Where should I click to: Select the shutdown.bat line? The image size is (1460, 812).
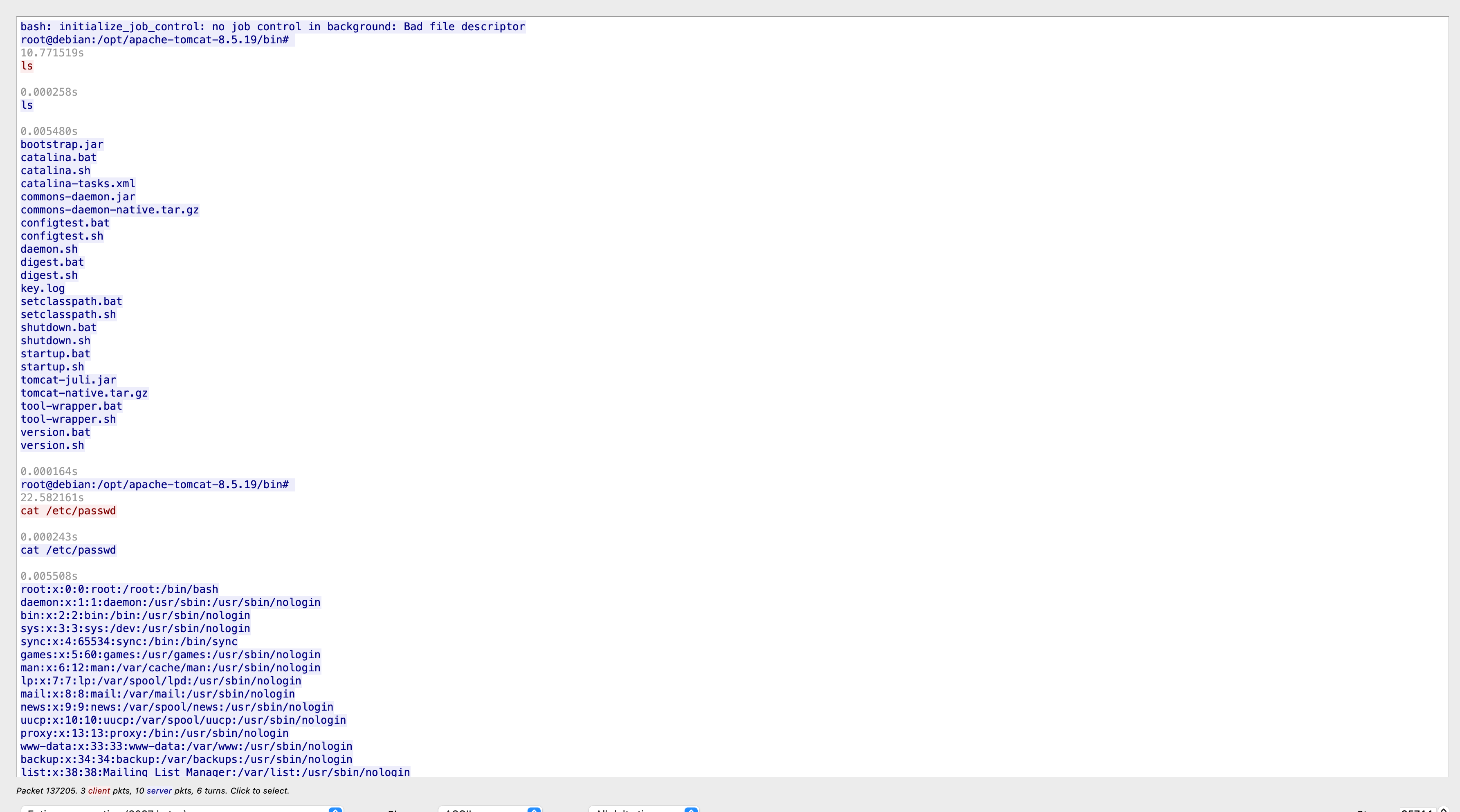(x=58, y=327)
